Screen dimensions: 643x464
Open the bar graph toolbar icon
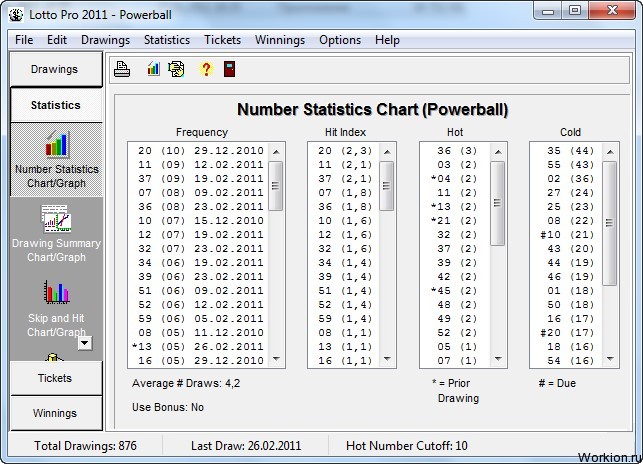(x=153, y=69)
